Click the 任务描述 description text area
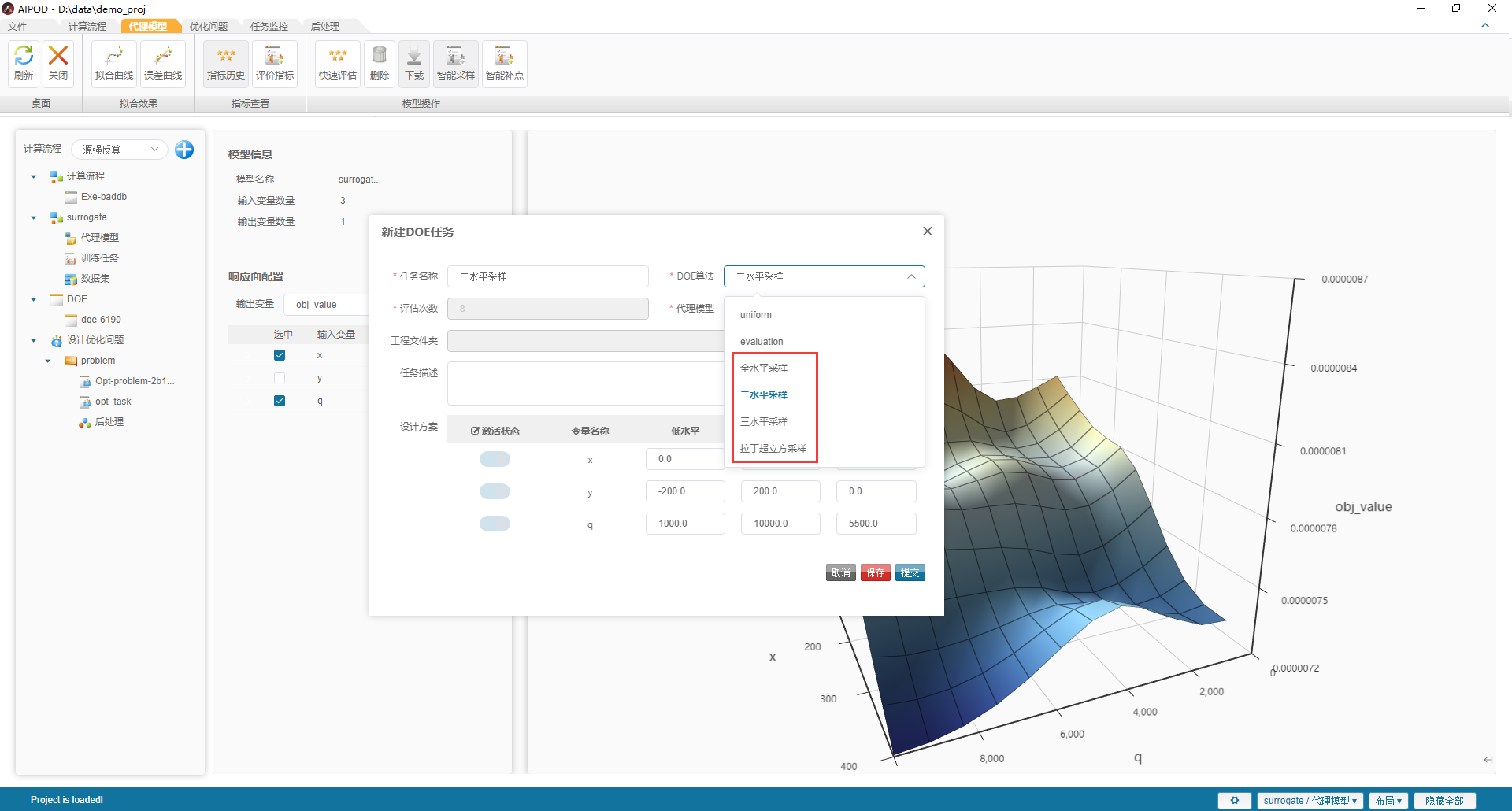1512x811 pixels. [x=586, y=383]
